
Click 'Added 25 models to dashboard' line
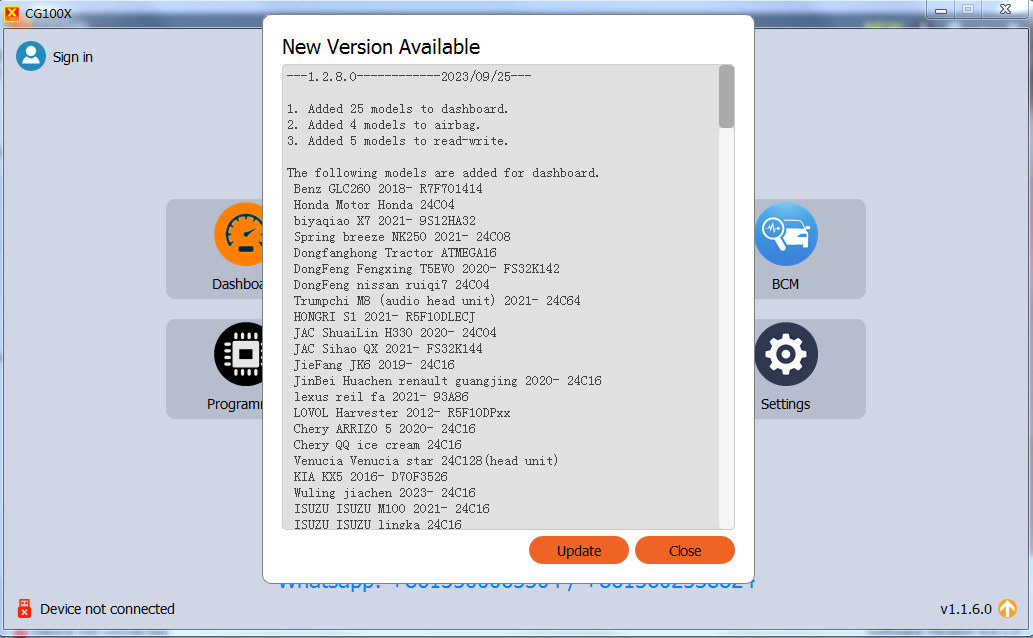397,109
